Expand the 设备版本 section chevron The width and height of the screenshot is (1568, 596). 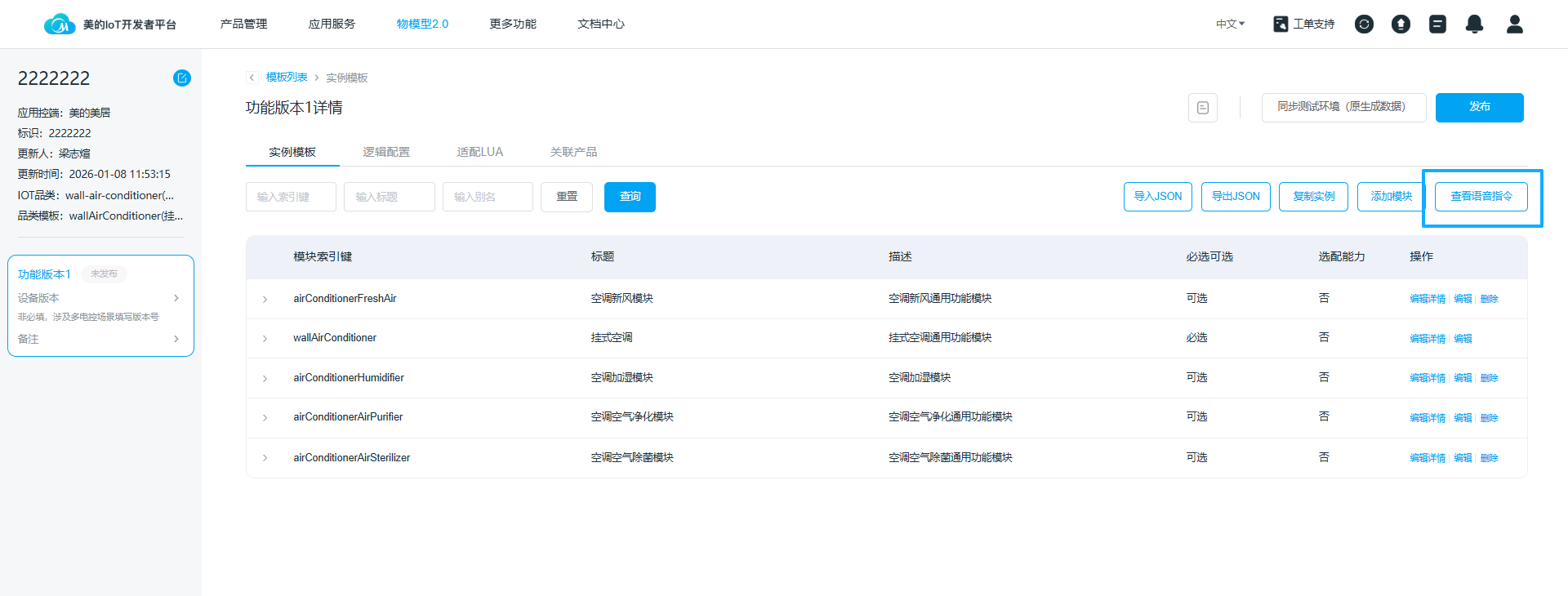click(176, 298)
